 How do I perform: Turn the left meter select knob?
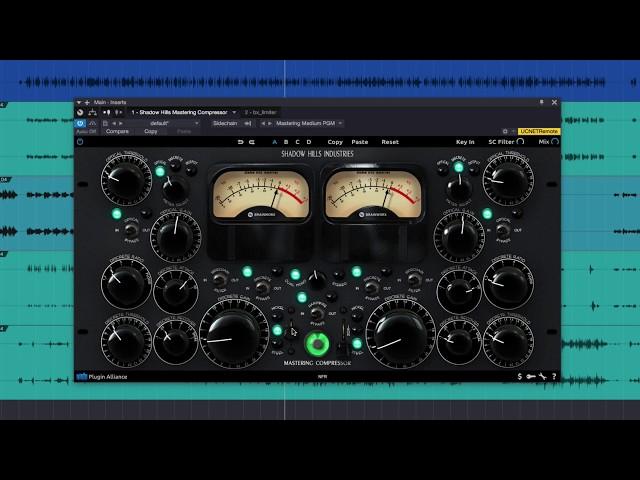175,189
